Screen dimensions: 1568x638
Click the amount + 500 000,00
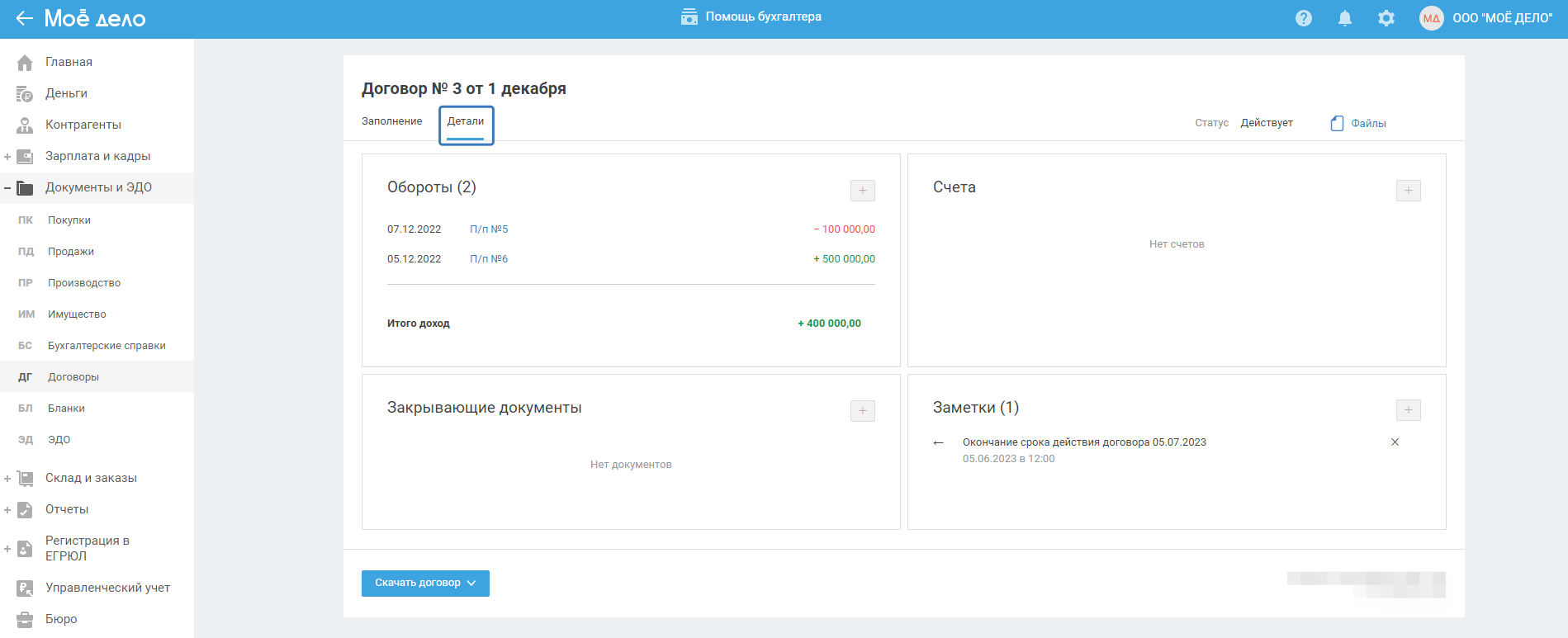(844, 259)
